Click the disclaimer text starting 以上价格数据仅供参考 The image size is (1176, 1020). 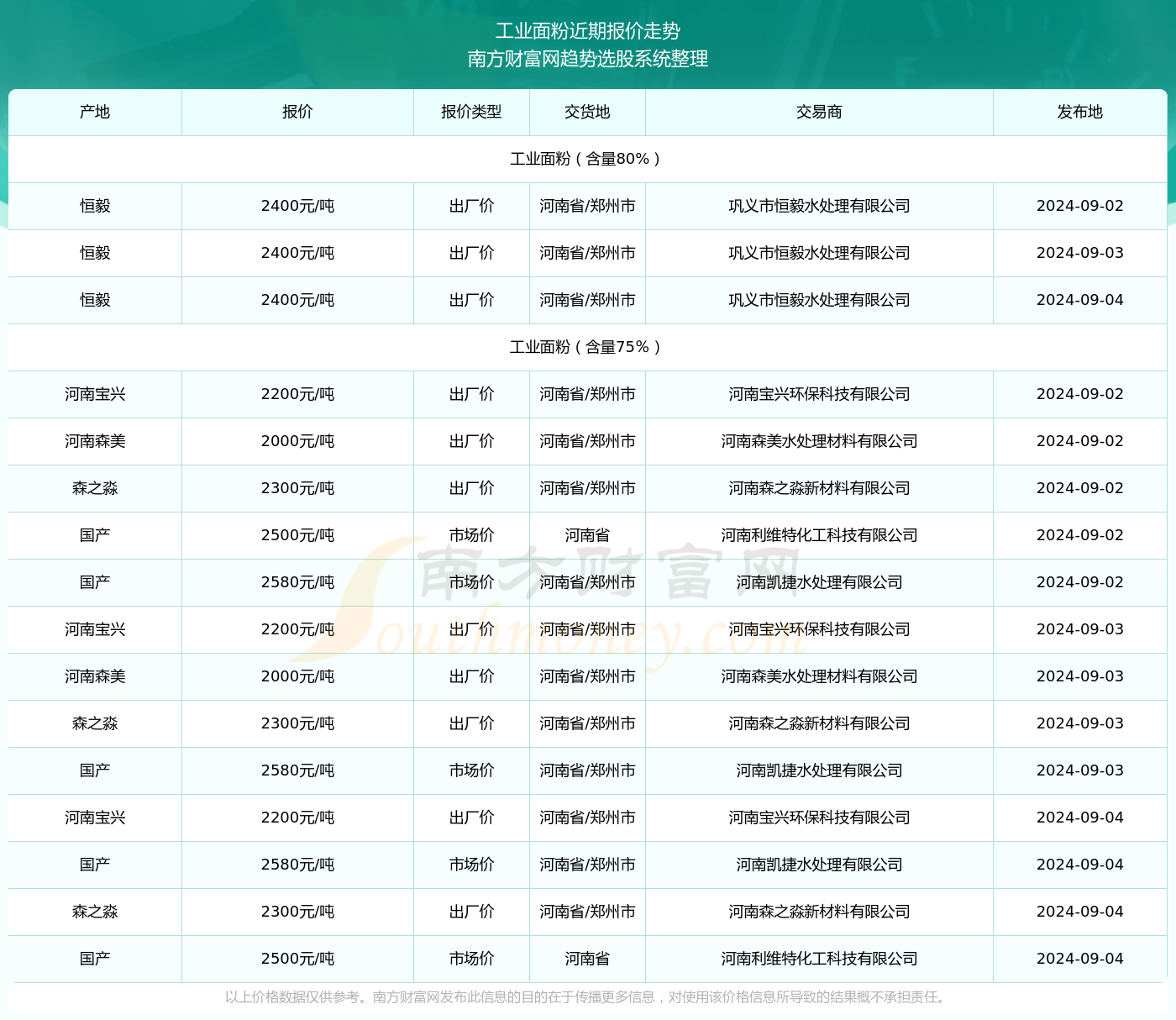click(588, 997)
